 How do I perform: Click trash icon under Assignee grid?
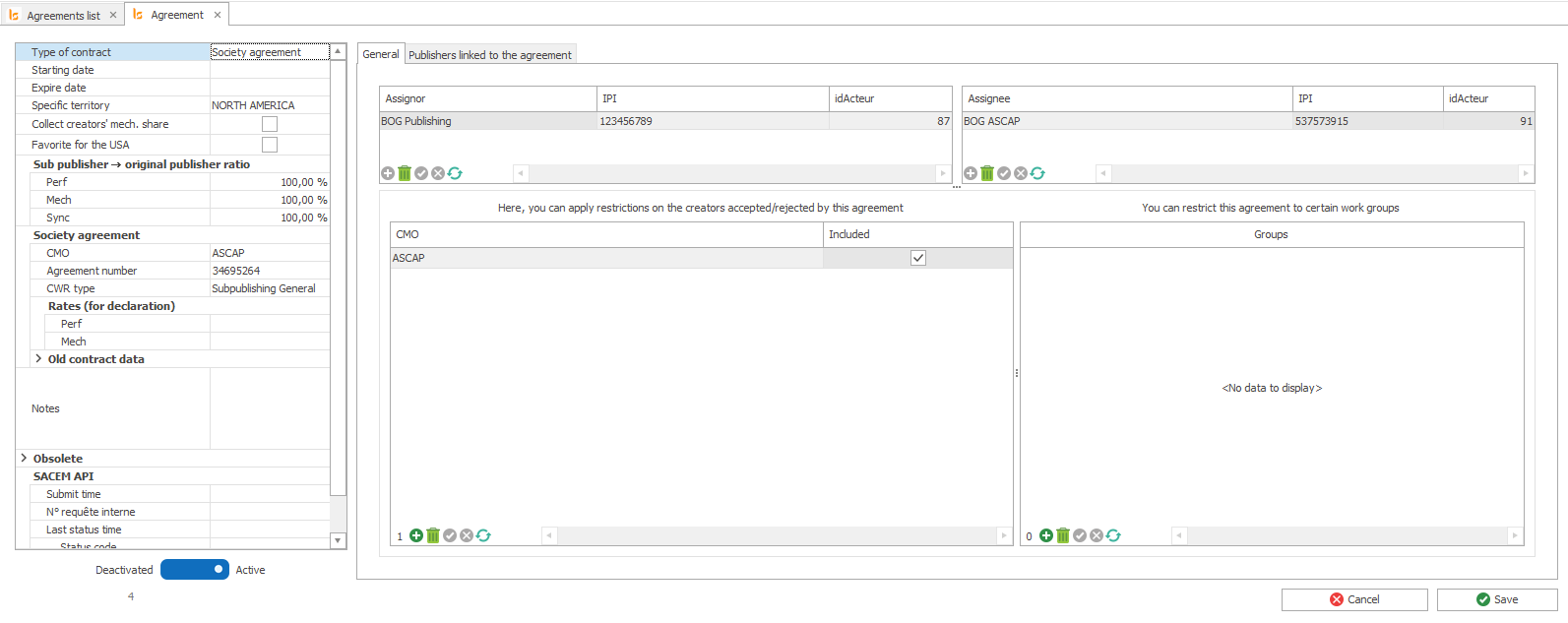(987, 173)
